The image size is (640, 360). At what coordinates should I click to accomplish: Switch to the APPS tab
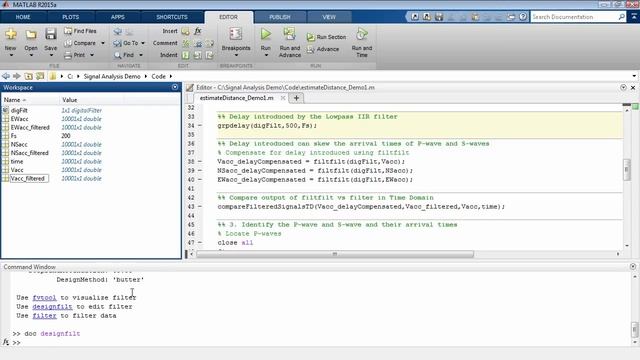point(118,17)
